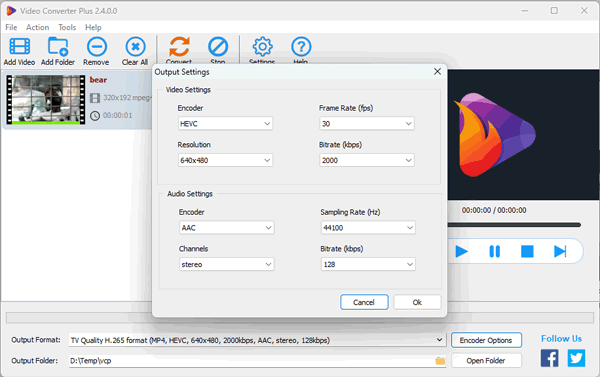Click the clock icon beside 00:00:01
This screenshot has width=600, height=377.
tap(95, 116)
